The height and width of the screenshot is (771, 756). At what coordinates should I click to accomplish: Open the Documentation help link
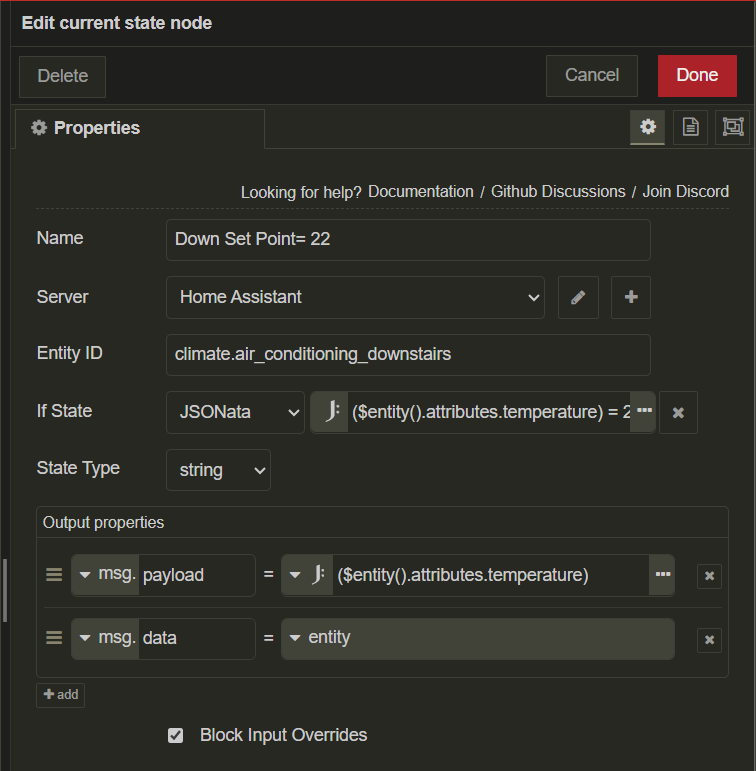click(421, 191)
